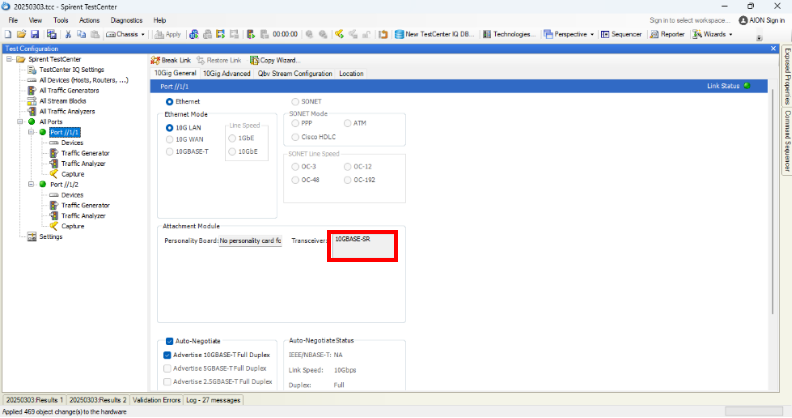The height and width of the screenshot is (418, 792).
Task: Click the Personality Board field
Action: [x=250, y=241]
